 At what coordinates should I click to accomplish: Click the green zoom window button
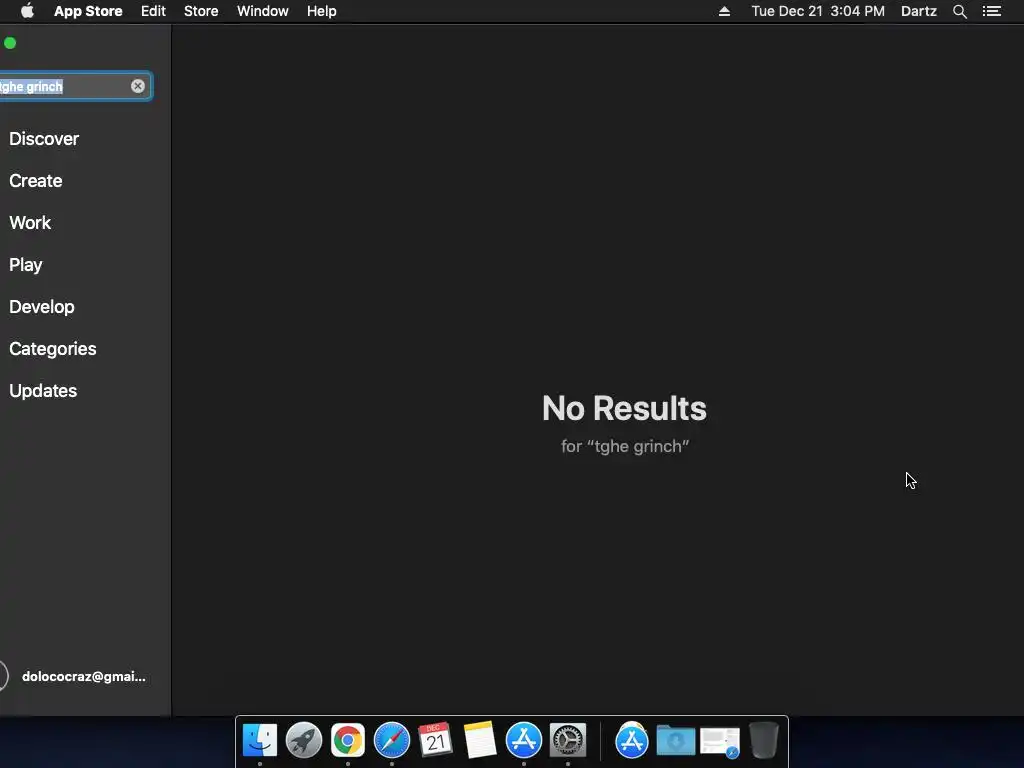[x=10, y=43]
